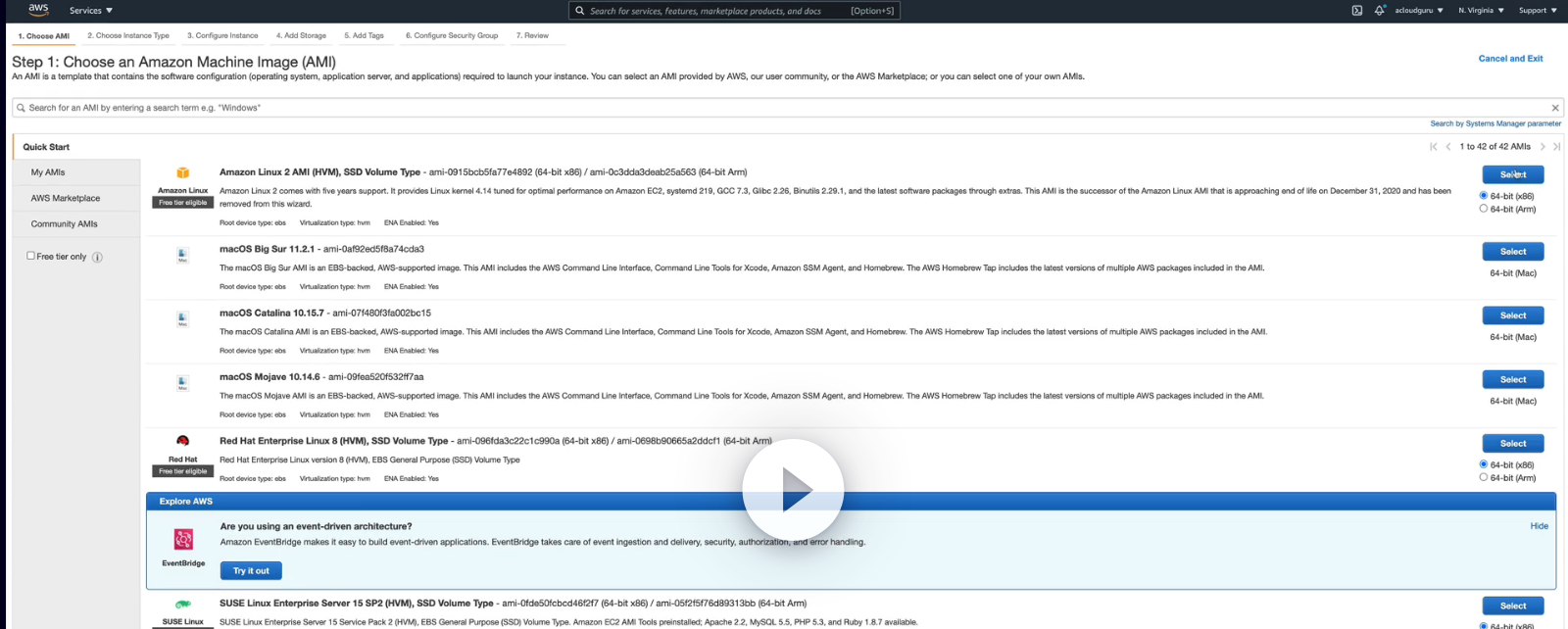This screenshot has width=1568, height=629.
Task: Enable the Free tier only checkbox
Action: [30, 256]
